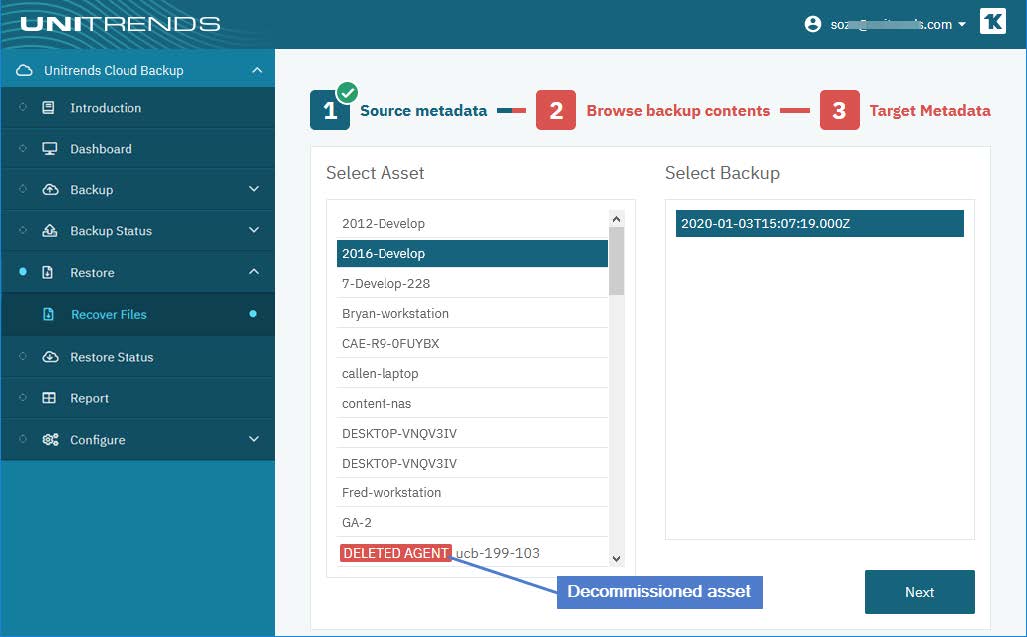Click the Introduction book icon
This screenshot has height=637, width=1027.
48,107
